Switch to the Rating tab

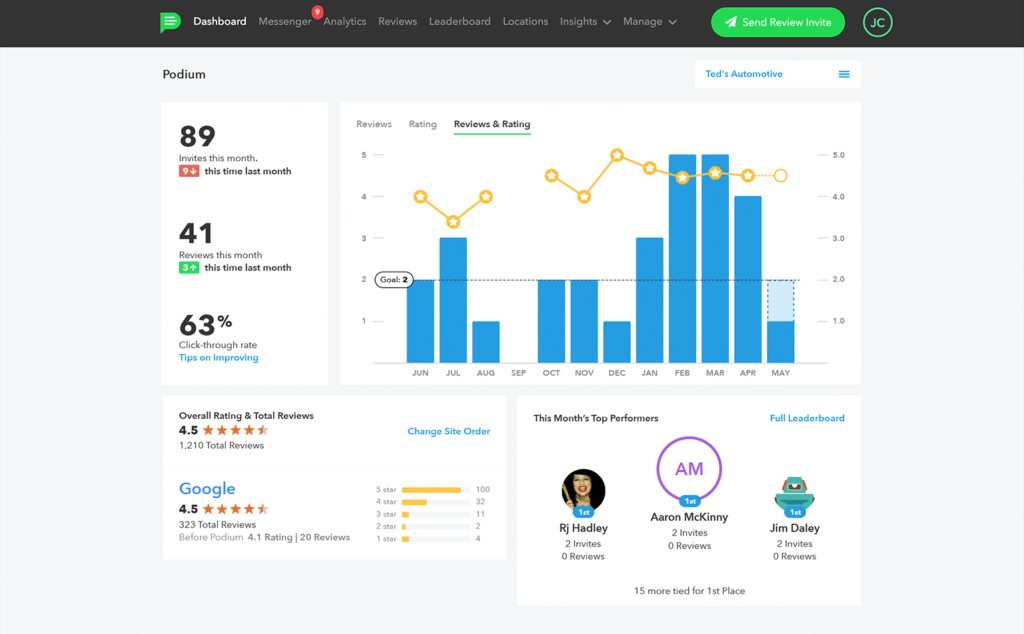pyautogui.click(x=422, y=124)
